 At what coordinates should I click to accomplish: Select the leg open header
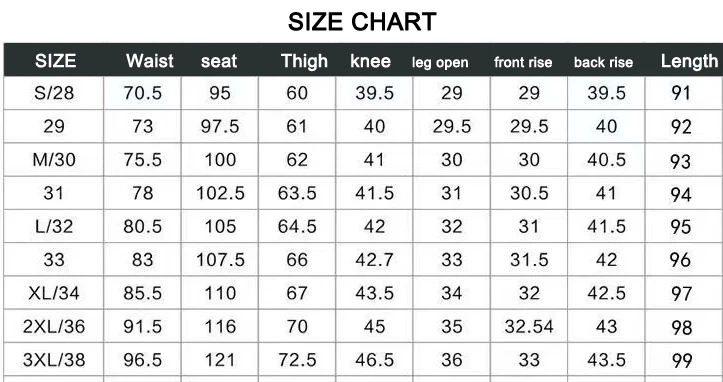[x=440, y=62]
